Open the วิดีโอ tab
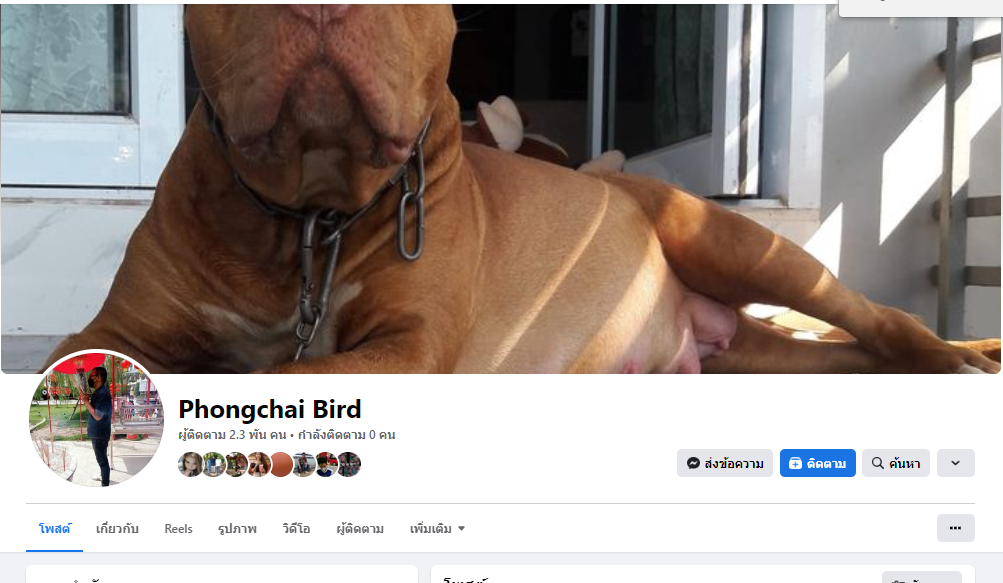 coord(296,529)
